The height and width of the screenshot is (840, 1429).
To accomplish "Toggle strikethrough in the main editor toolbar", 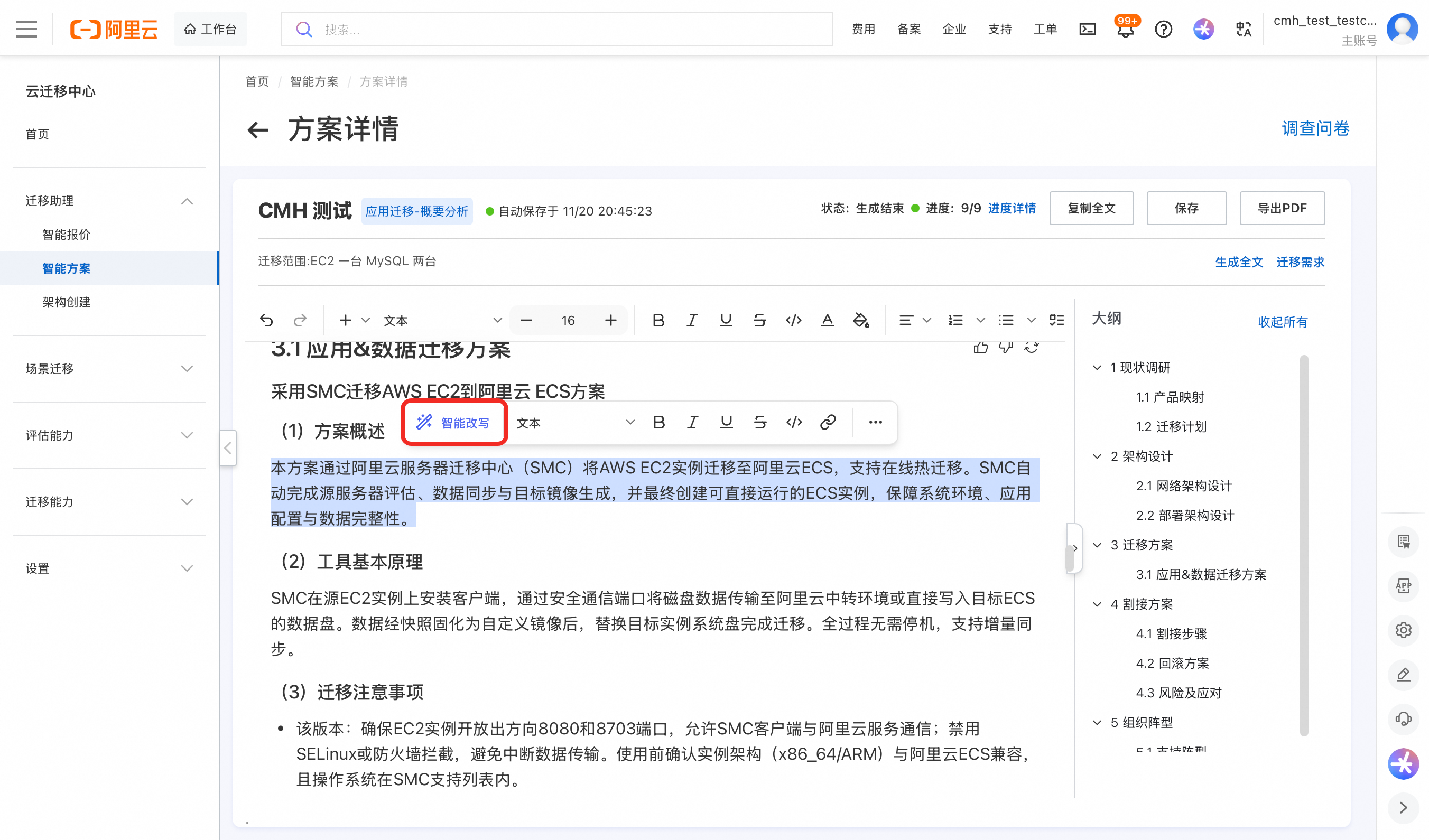I will click(759, 320).
